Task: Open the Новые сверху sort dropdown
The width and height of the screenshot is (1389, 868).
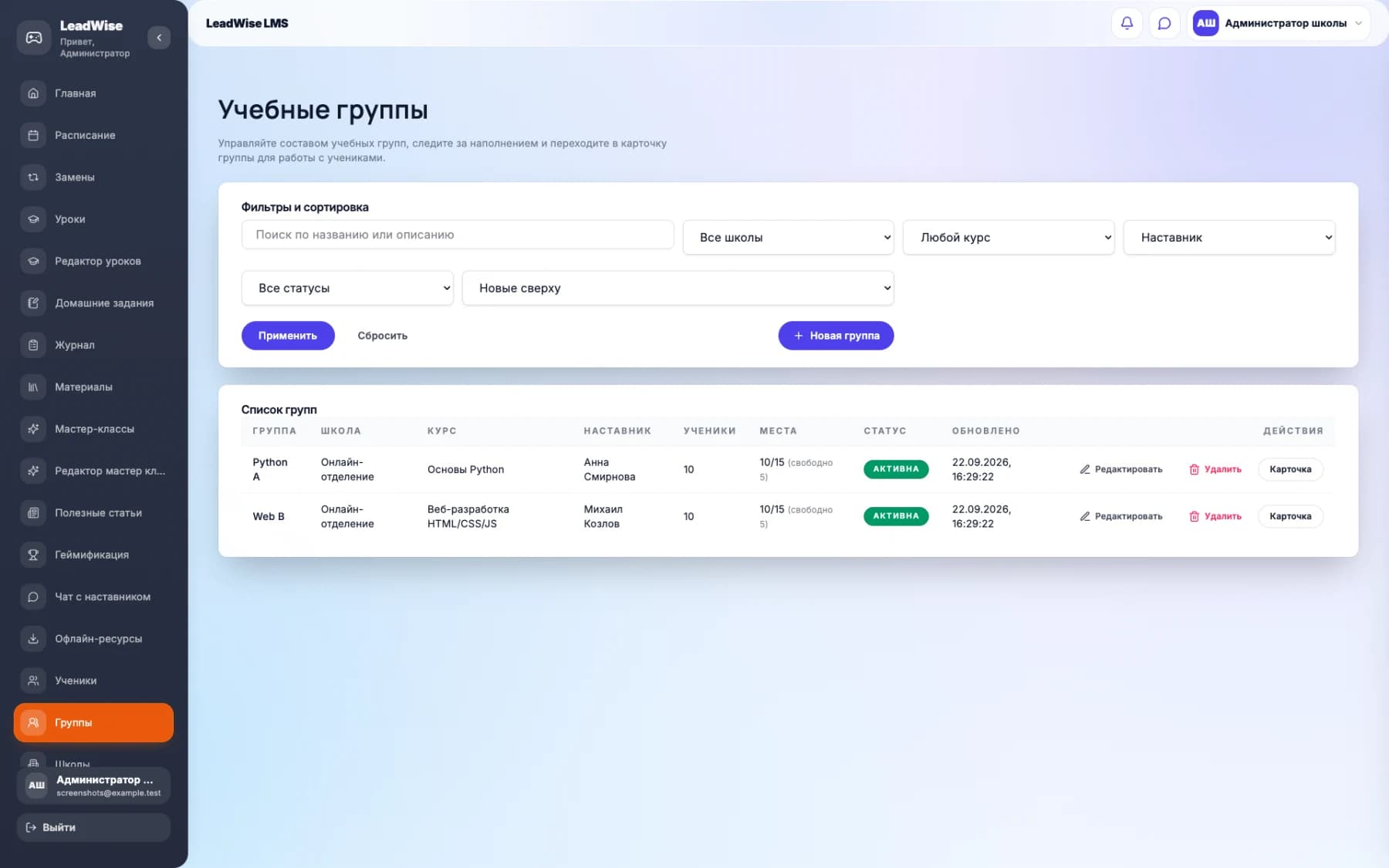Action: coord(678,288)
